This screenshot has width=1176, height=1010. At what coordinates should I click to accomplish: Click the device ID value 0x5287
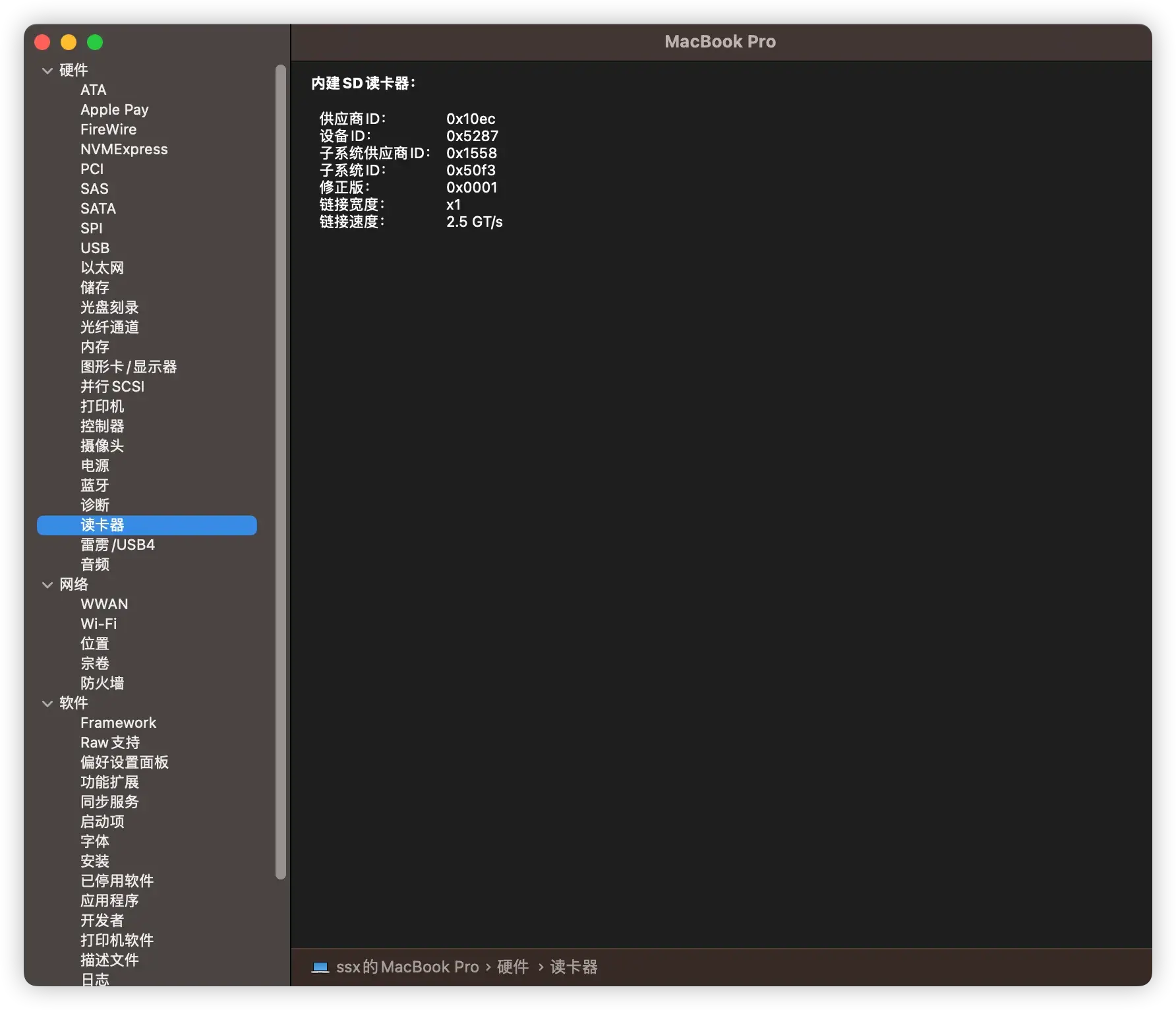[x=473, y=136]
